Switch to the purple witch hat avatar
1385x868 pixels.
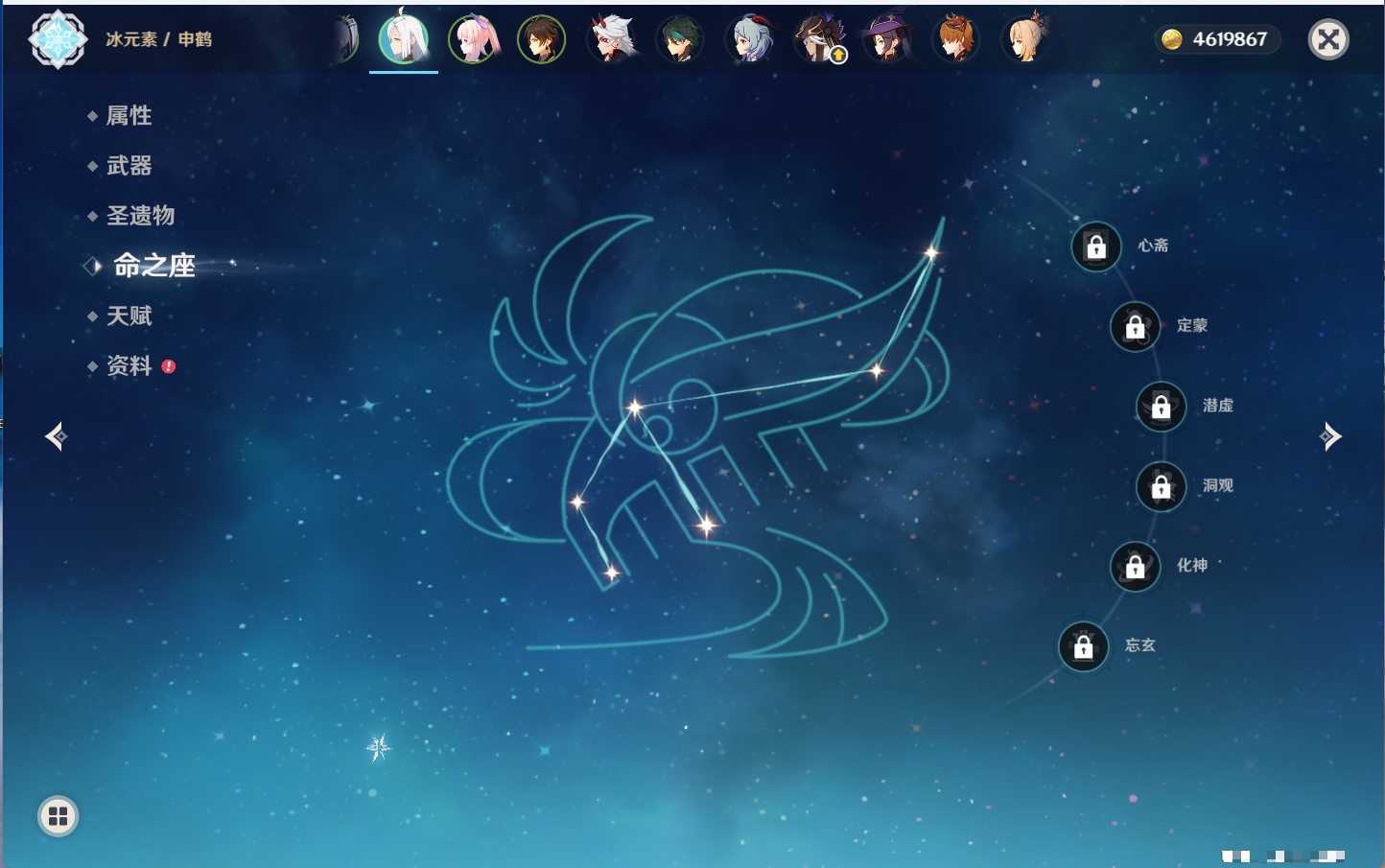[x=888, y=39]
